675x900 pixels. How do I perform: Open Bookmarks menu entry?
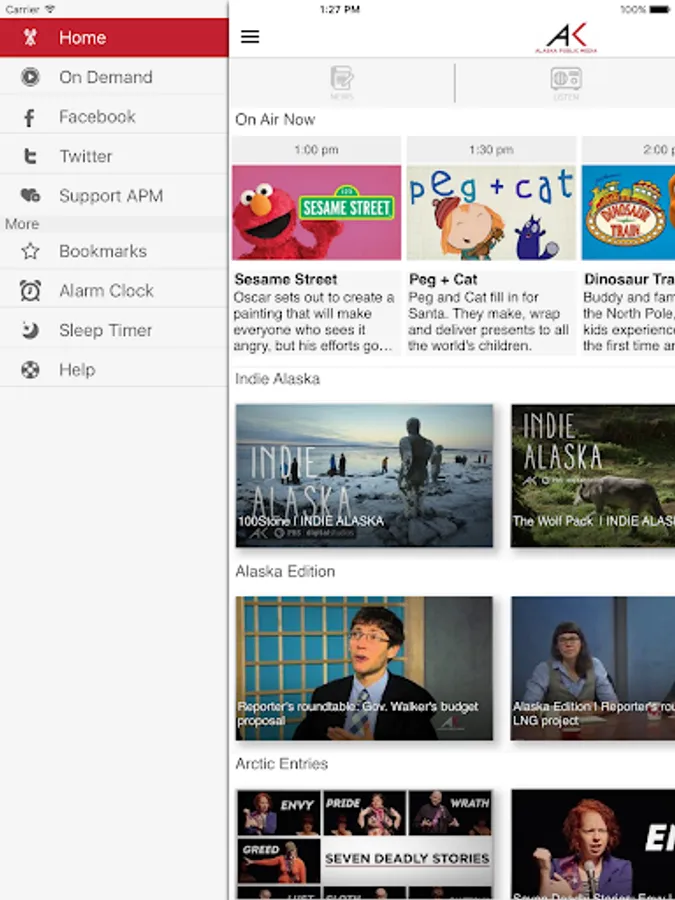pos(114,251)
